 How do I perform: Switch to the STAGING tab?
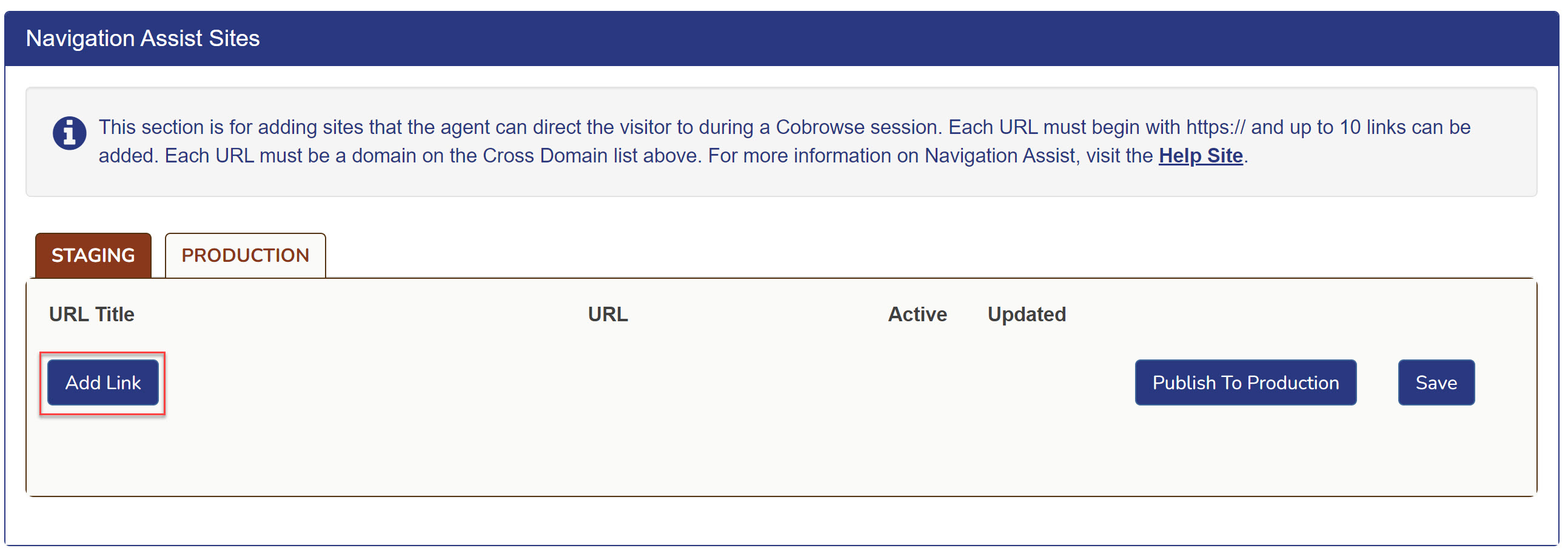coord(93,255)
